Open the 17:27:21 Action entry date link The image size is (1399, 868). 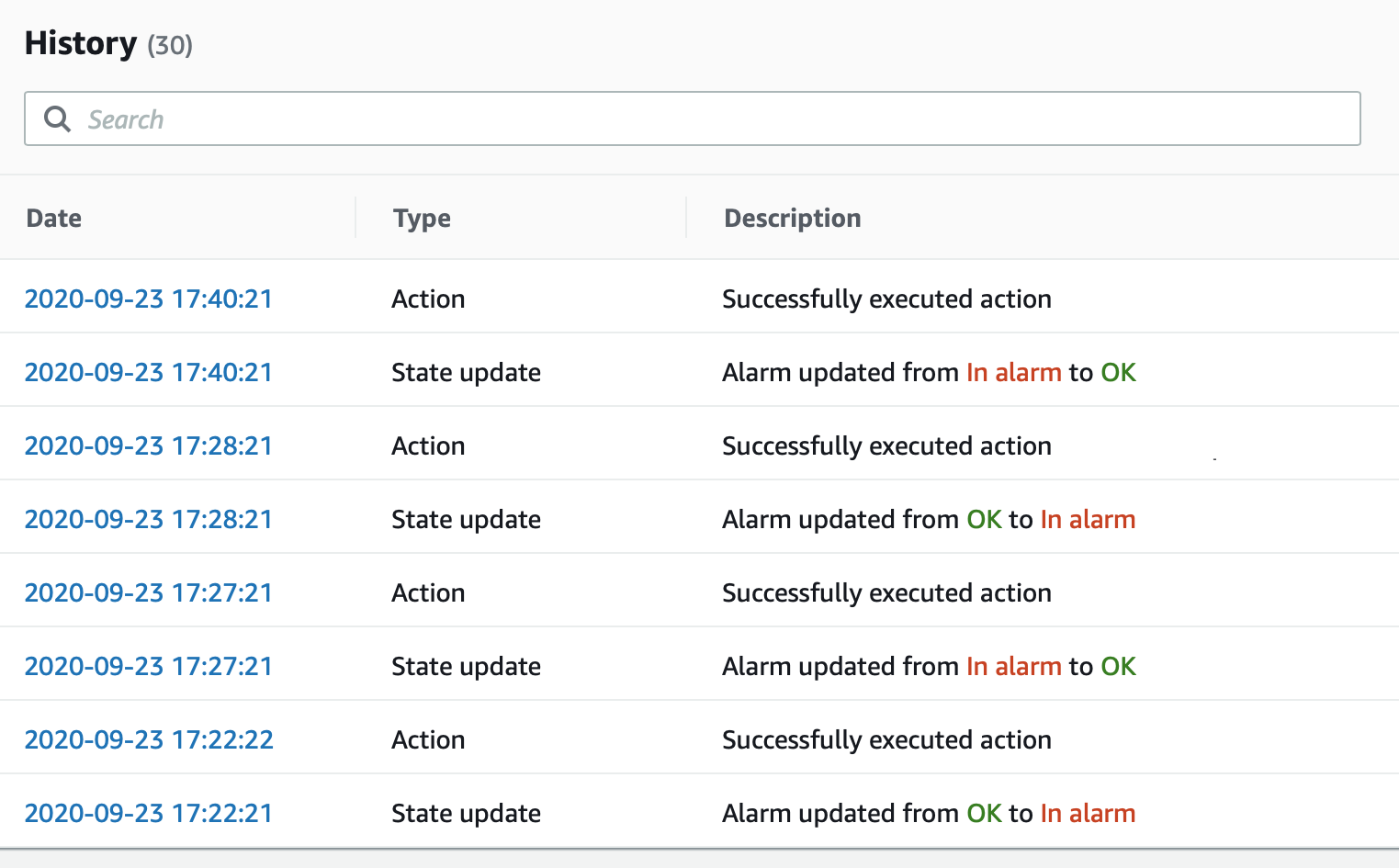148,593
